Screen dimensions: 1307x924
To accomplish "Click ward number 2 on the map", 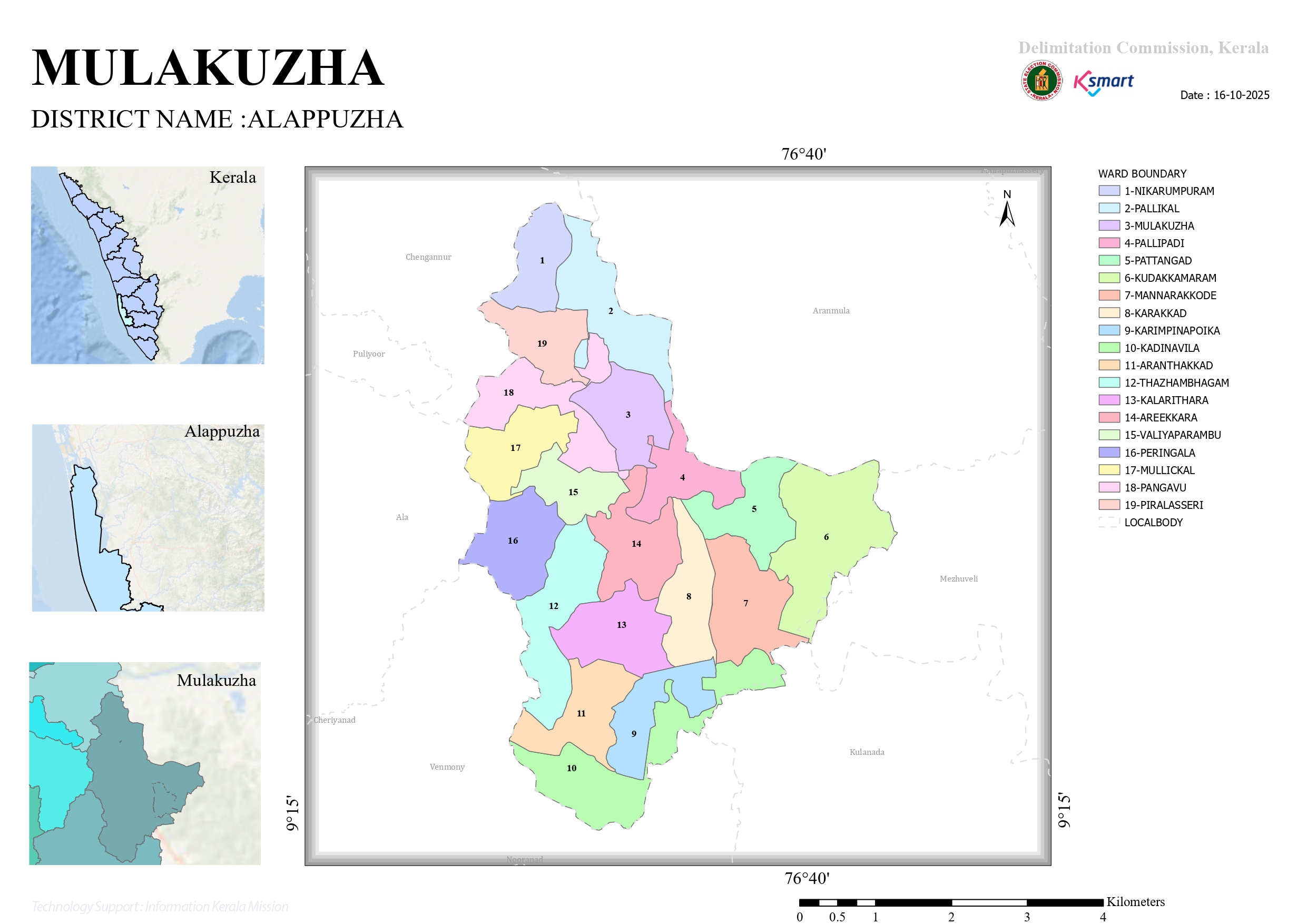I will [610, 311].
